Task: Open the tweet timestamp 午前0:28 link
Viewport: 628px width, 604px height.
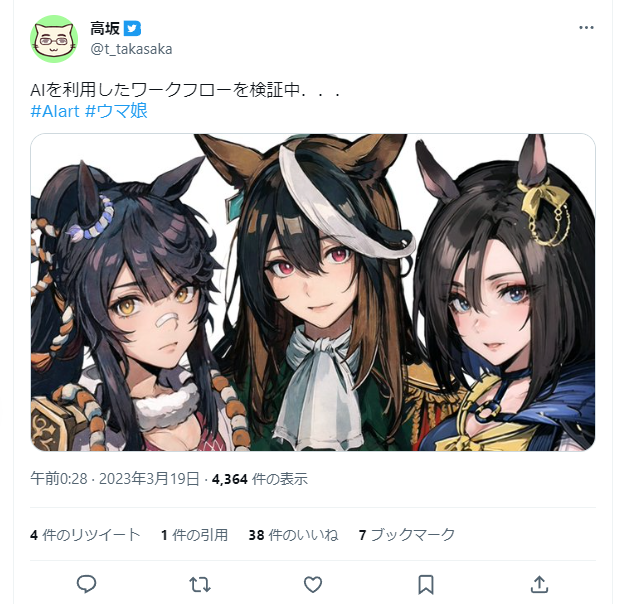Action: 115,479
